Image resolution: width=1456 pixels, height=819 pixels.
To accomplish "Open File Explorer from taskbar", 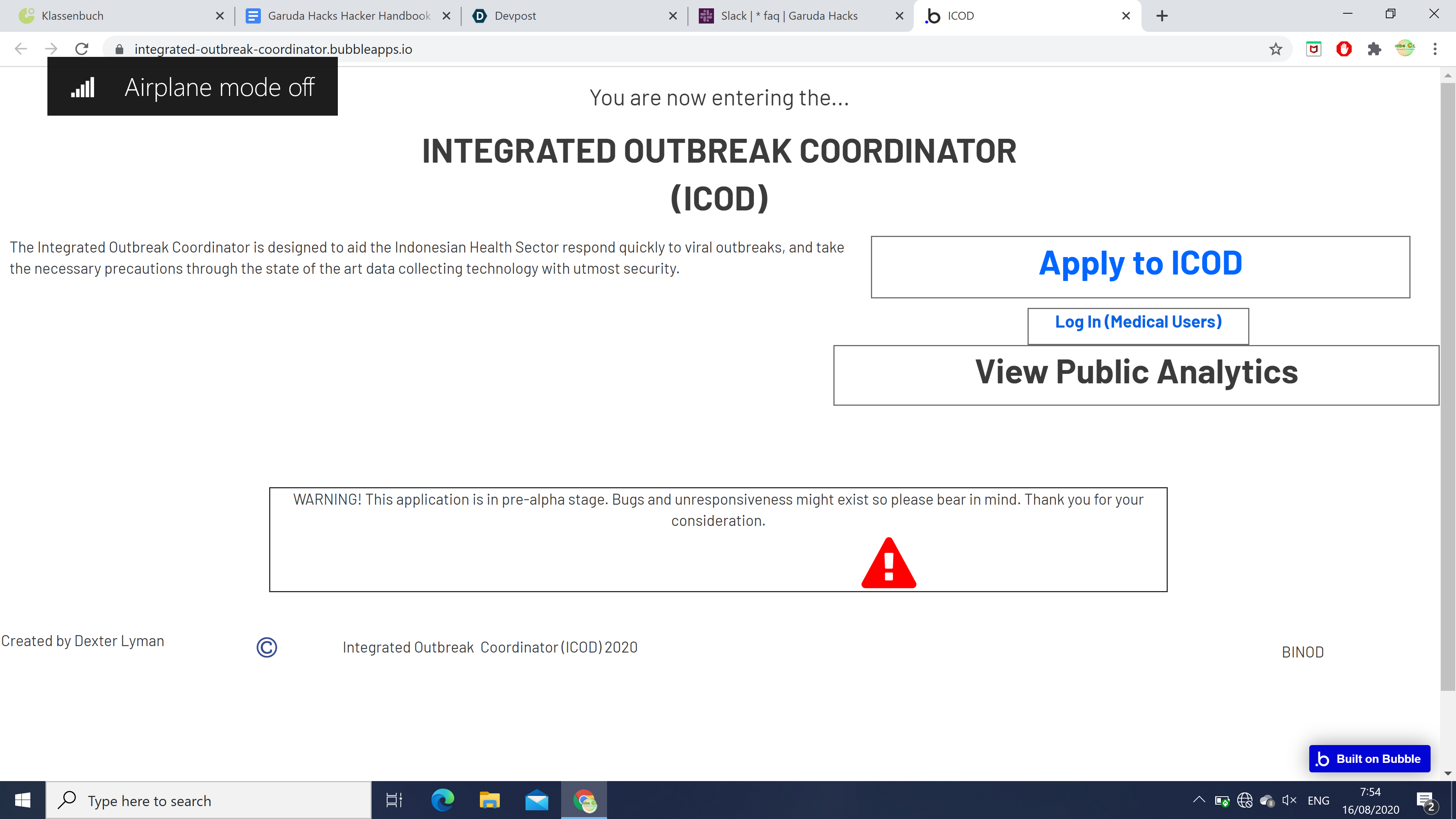I will coord(490,800).
